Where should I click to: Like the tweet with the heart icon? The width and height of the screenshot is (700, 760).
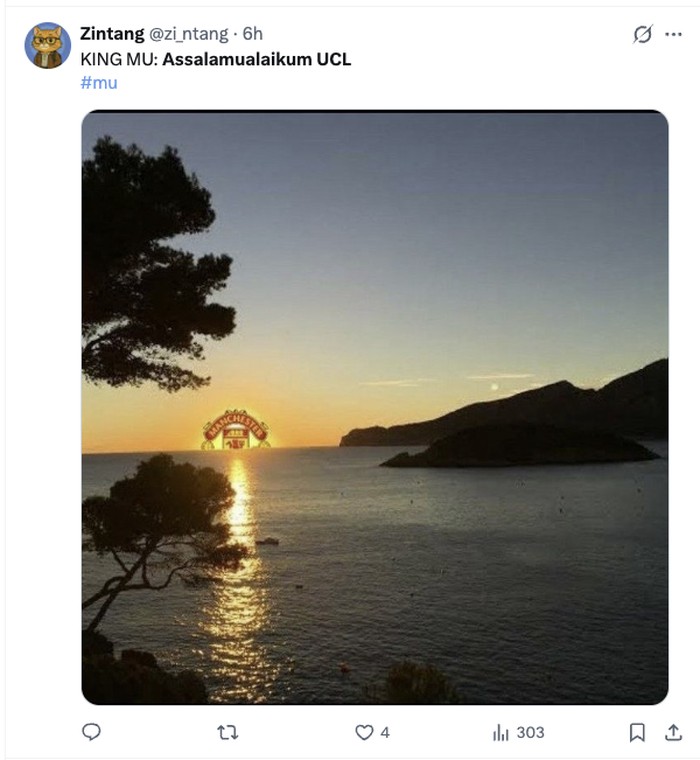click(364, 732)
